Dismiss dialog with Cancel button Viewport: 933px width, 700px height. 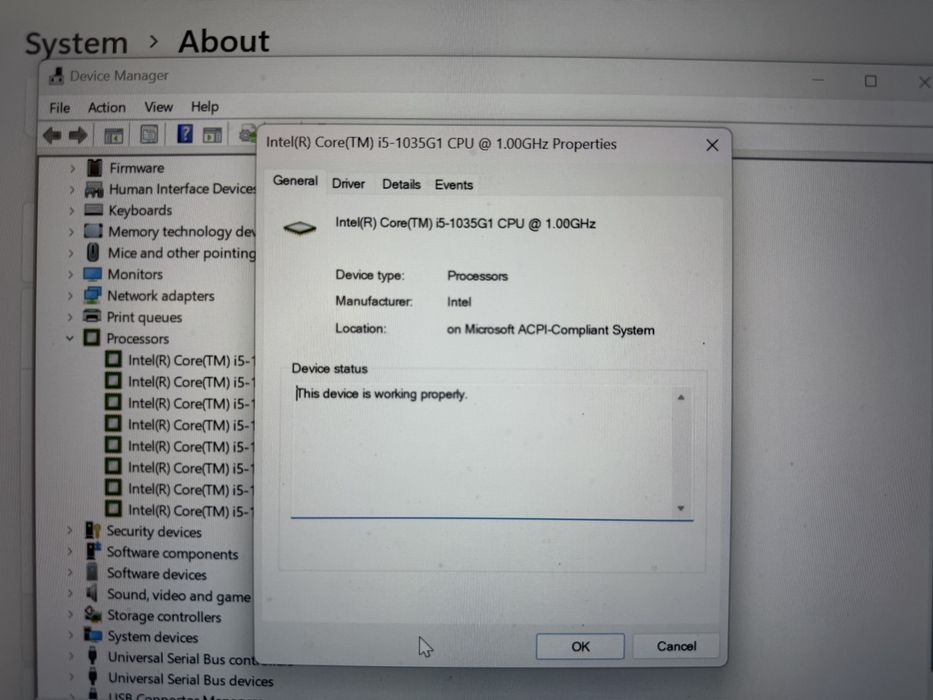coord(676,646)
